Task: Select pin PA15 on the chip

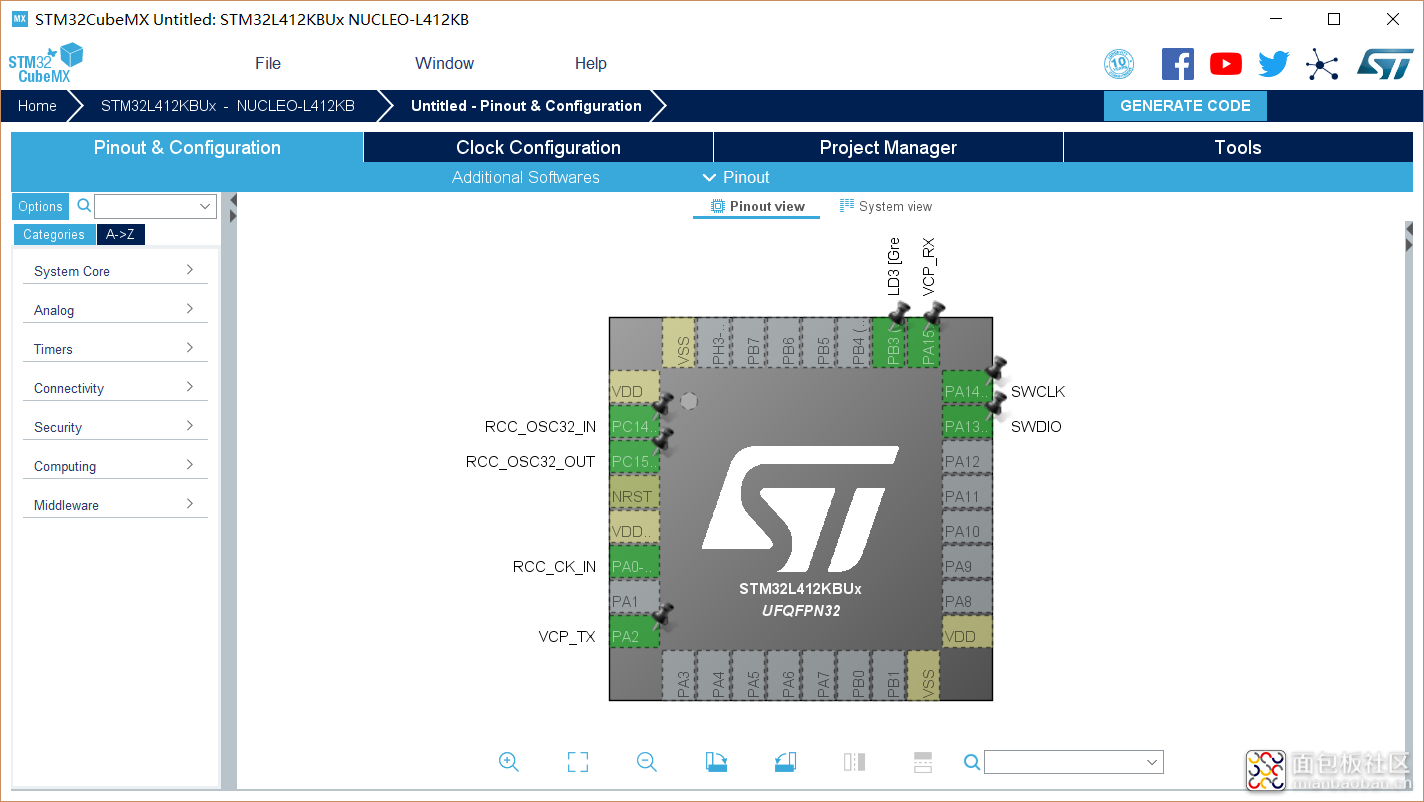Action: 924,343
